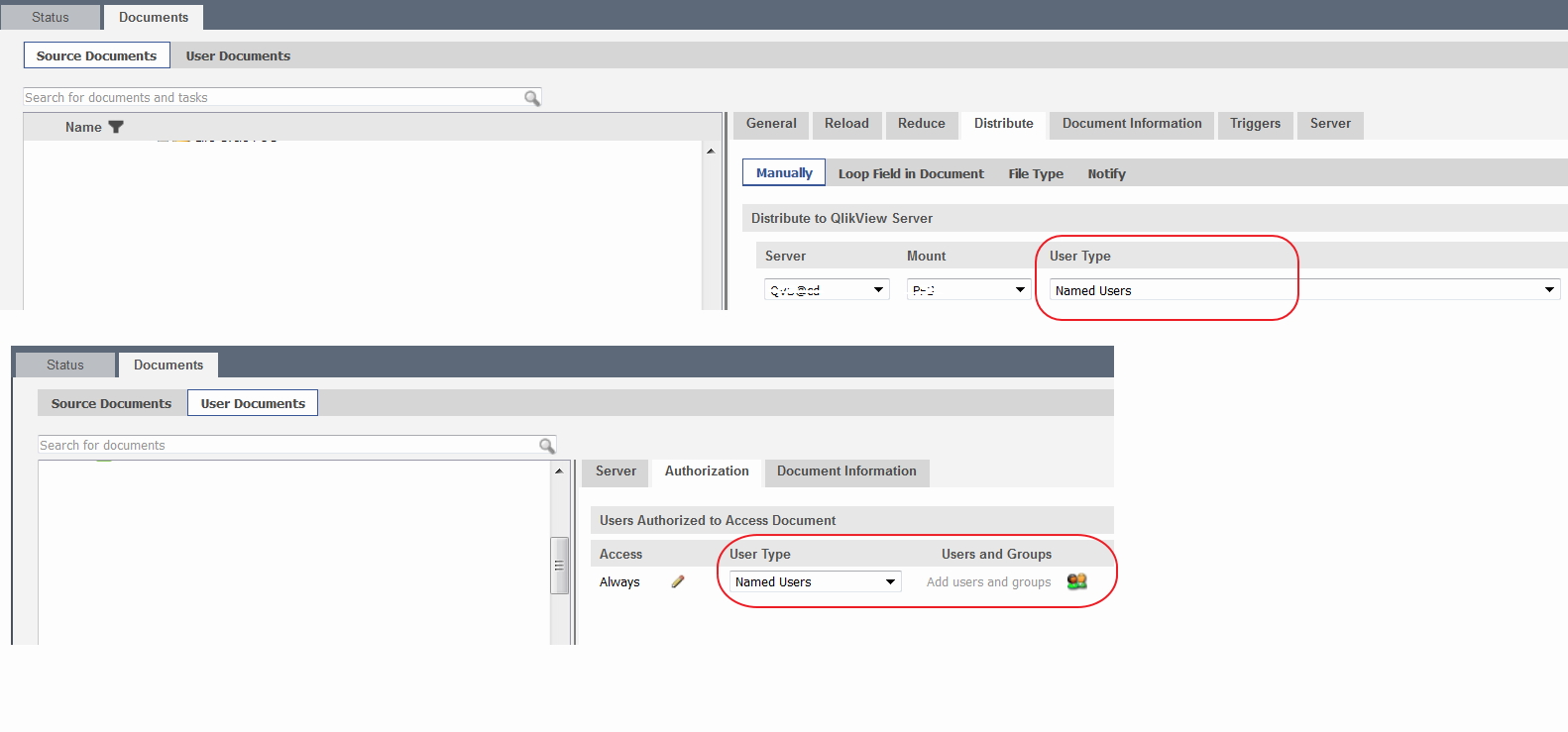Click the Users Authorized to Access Document heading
The image size is (1568, 732).
(x=718, y=520)
